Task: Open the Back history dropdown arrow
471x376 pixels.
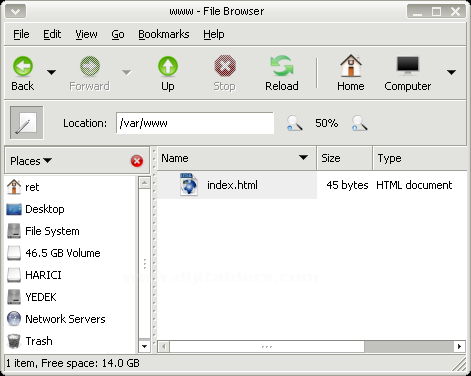Action: coord(51,72)
